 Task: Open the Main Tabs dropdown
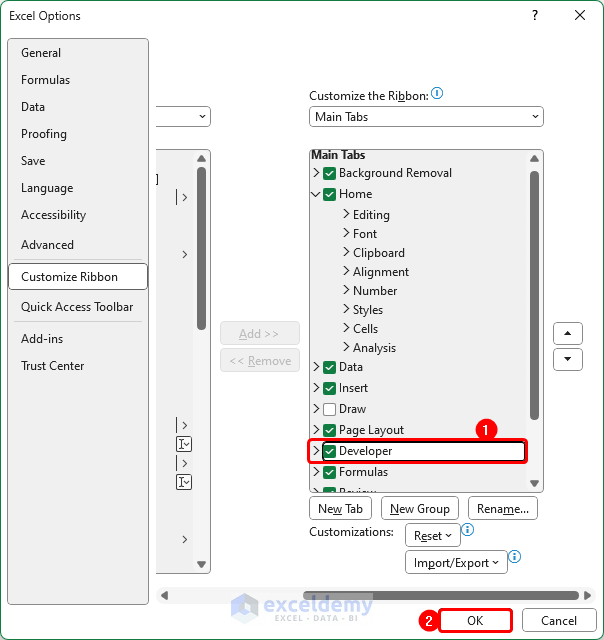click(x=426, y=117)
